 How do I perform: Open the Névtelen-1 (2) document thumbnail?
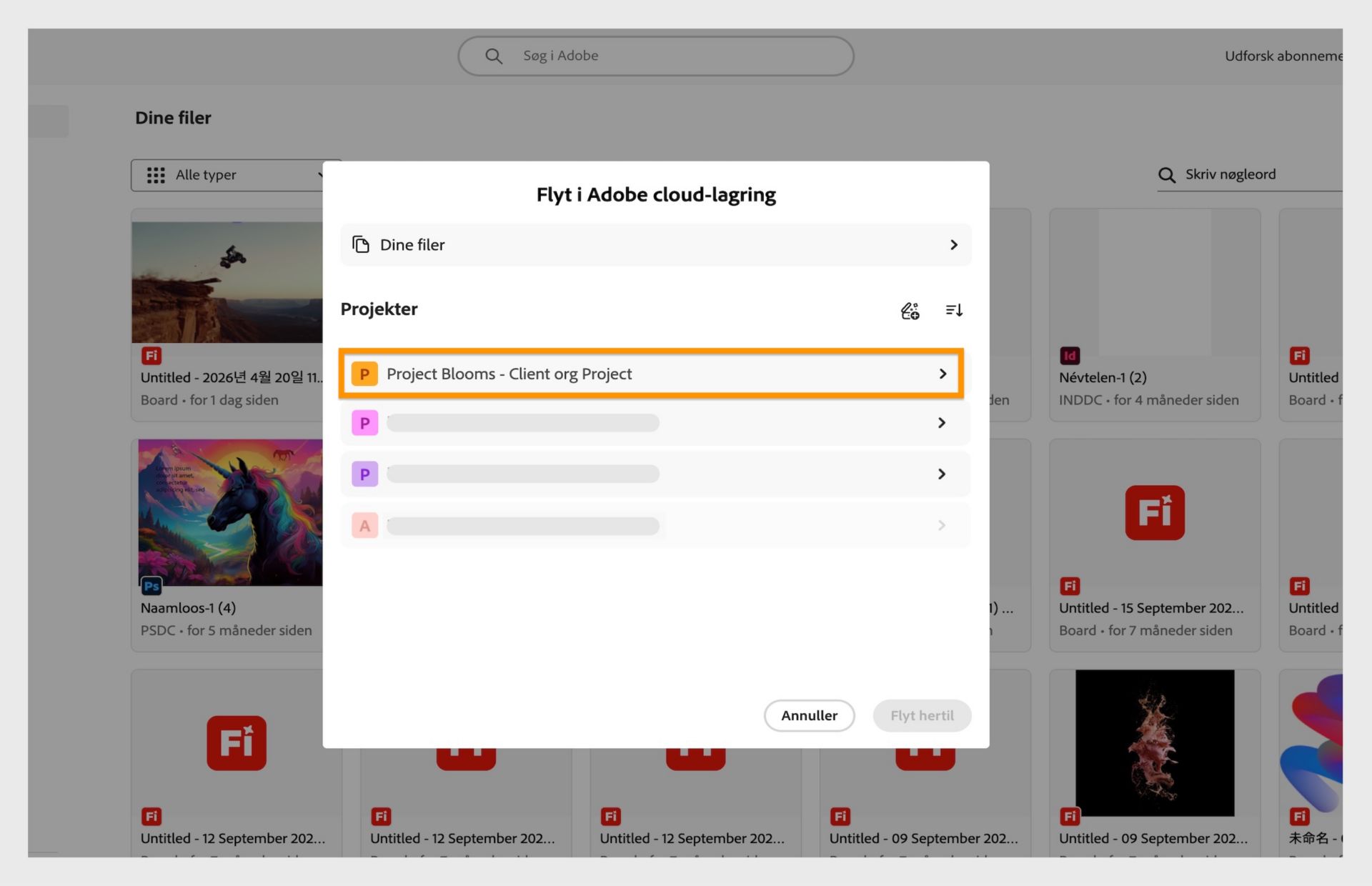tap(1155, 282)
